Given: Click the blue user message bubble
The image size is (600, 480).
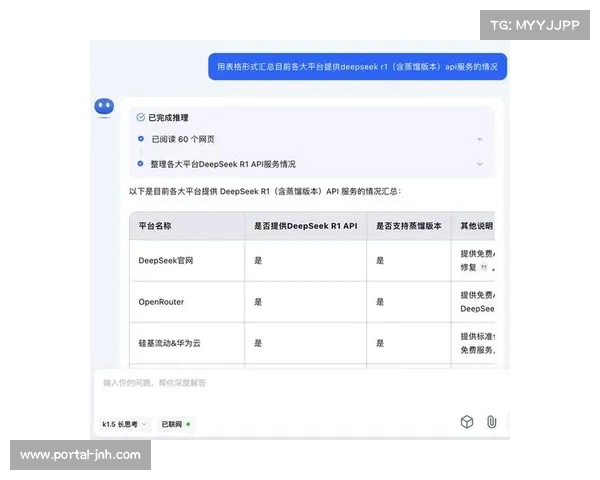Looking at the screenshot, I should (357, 66).
